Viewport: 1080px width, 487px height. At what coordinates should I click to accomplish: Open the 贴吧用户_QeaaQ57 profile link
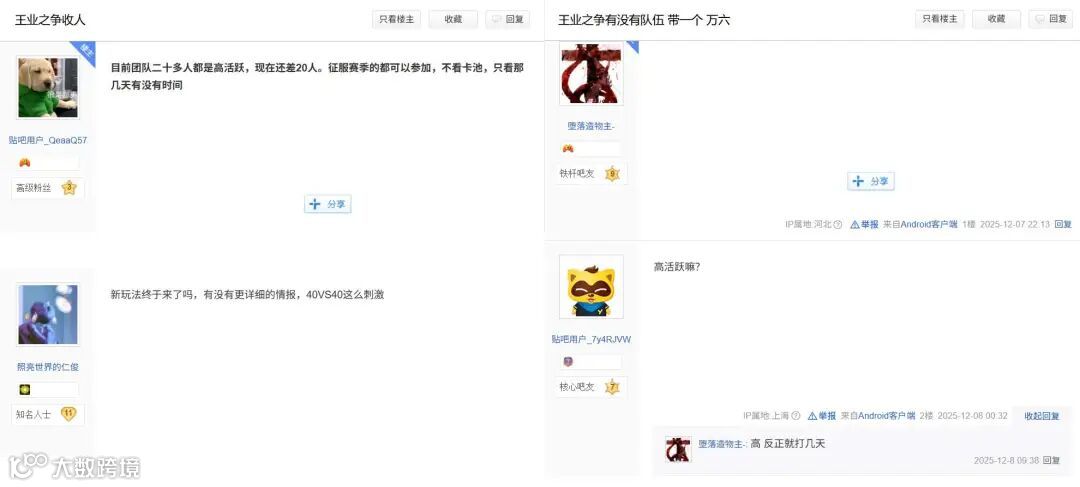[48, 141]
